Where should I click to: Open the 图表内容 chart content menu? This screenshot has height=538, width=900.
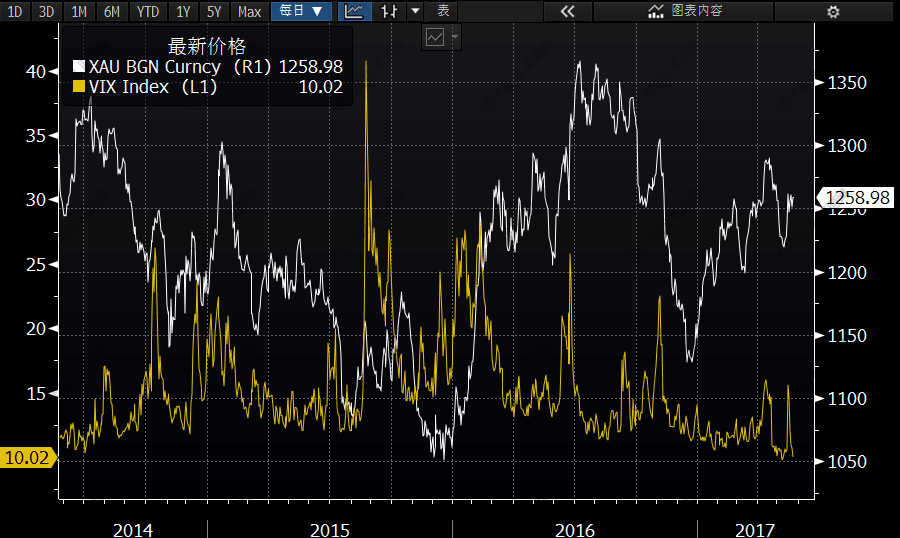click(x=684, y=11)
